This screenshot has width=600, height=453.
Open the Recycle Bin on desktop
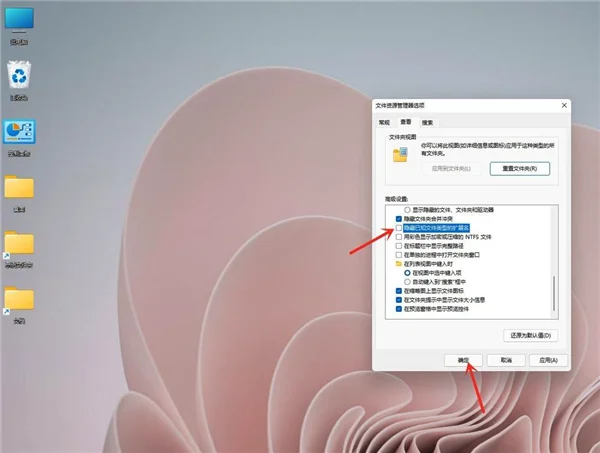tap(19, 75)
